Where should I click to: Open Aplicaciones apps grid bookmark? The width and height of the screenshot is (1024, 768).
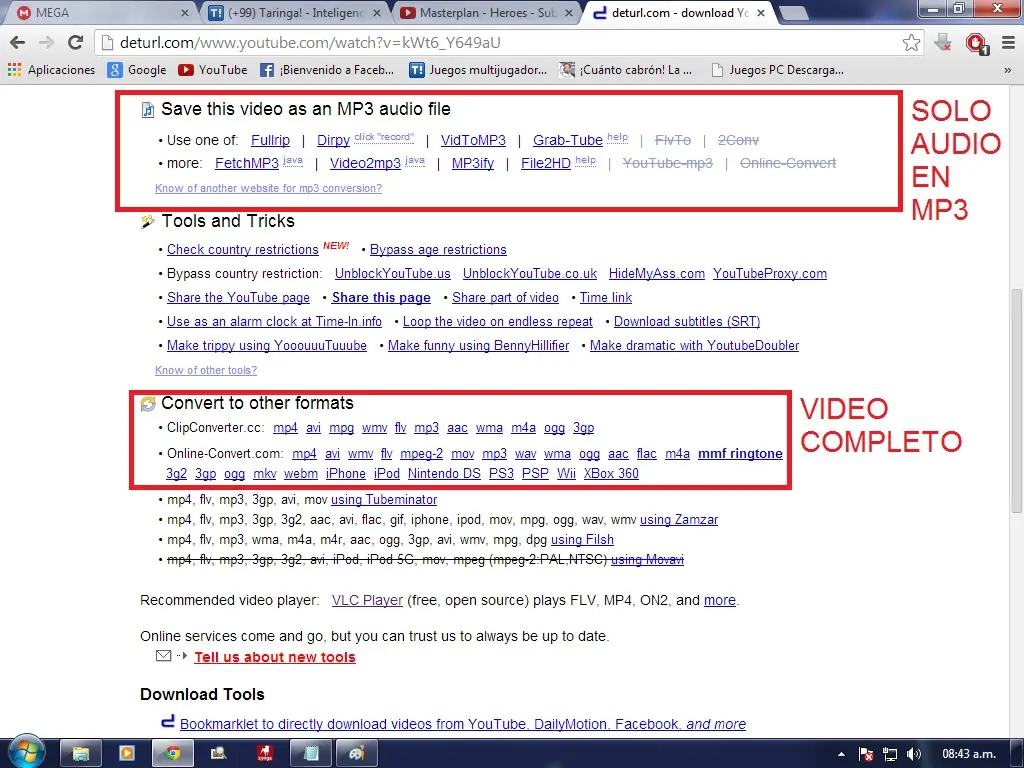(x=51, y=70)
